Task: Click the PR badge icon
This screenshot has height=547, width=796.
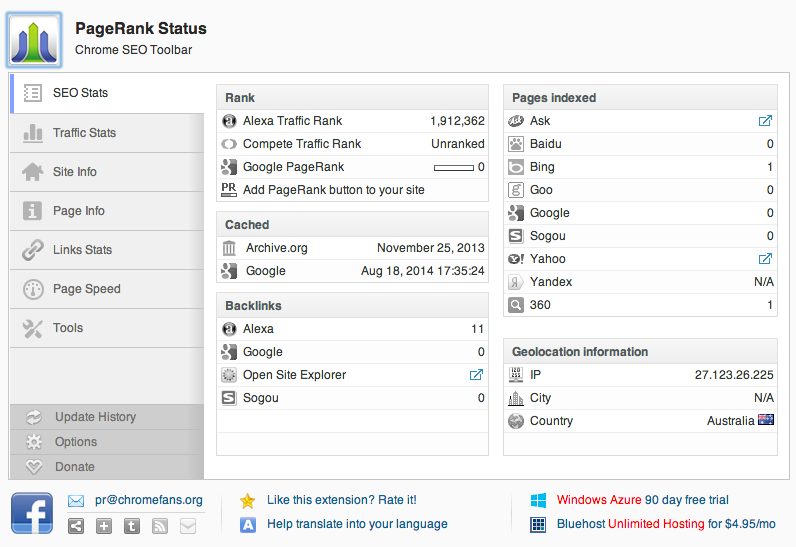Action: 229,190
